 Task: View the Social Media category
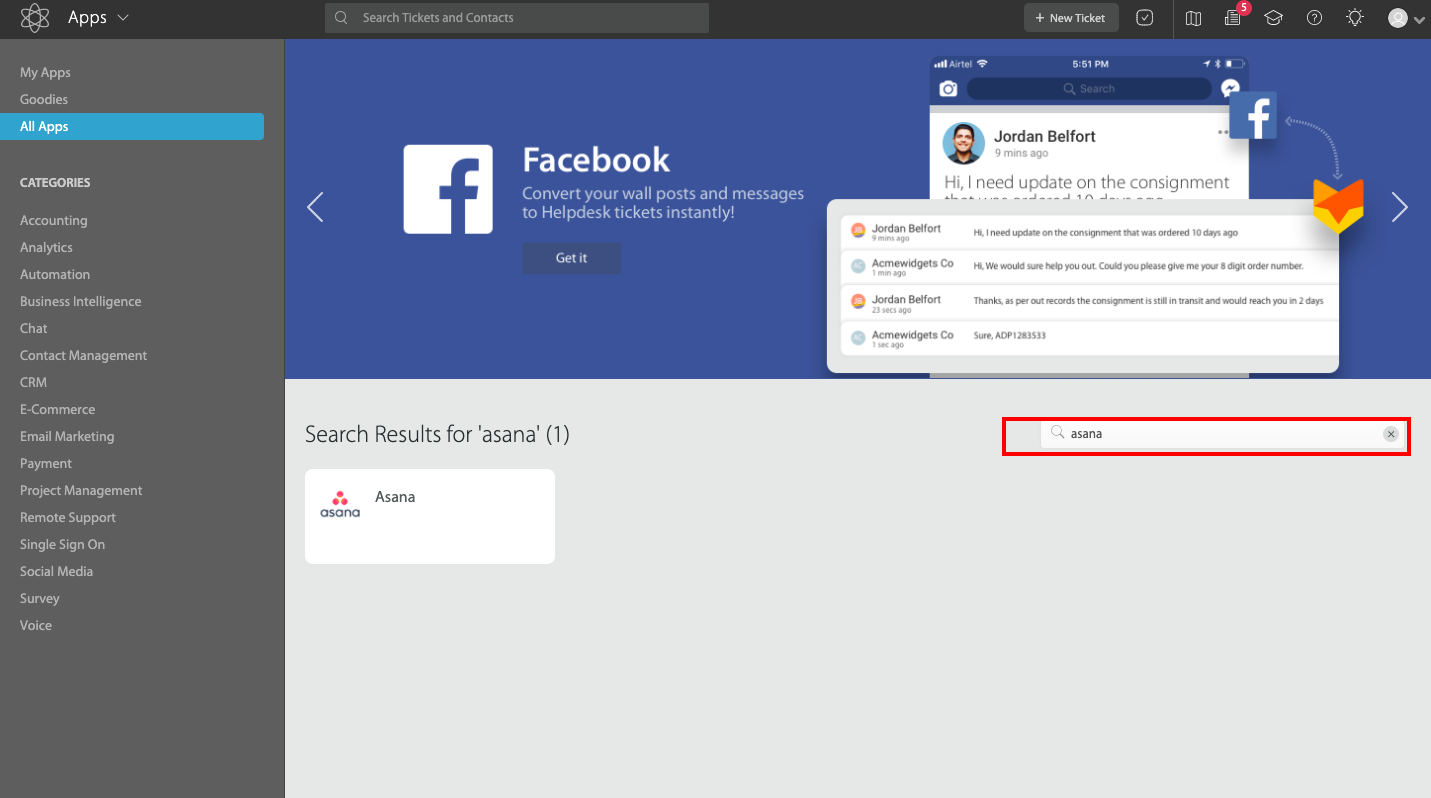(x=56, y=571)
